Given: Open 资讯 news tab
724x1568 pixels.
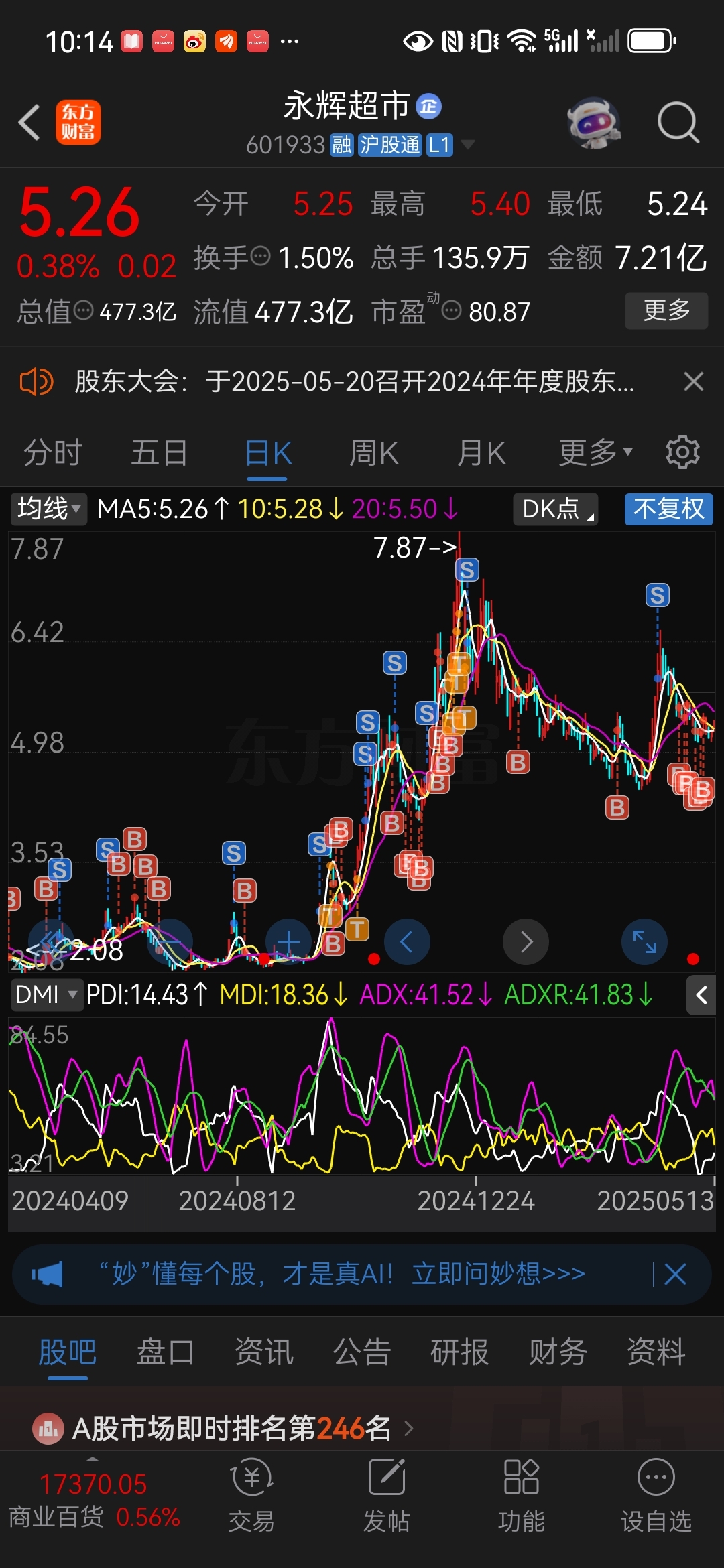Looking at the screenshot, I should click(x=264, y=1352).
